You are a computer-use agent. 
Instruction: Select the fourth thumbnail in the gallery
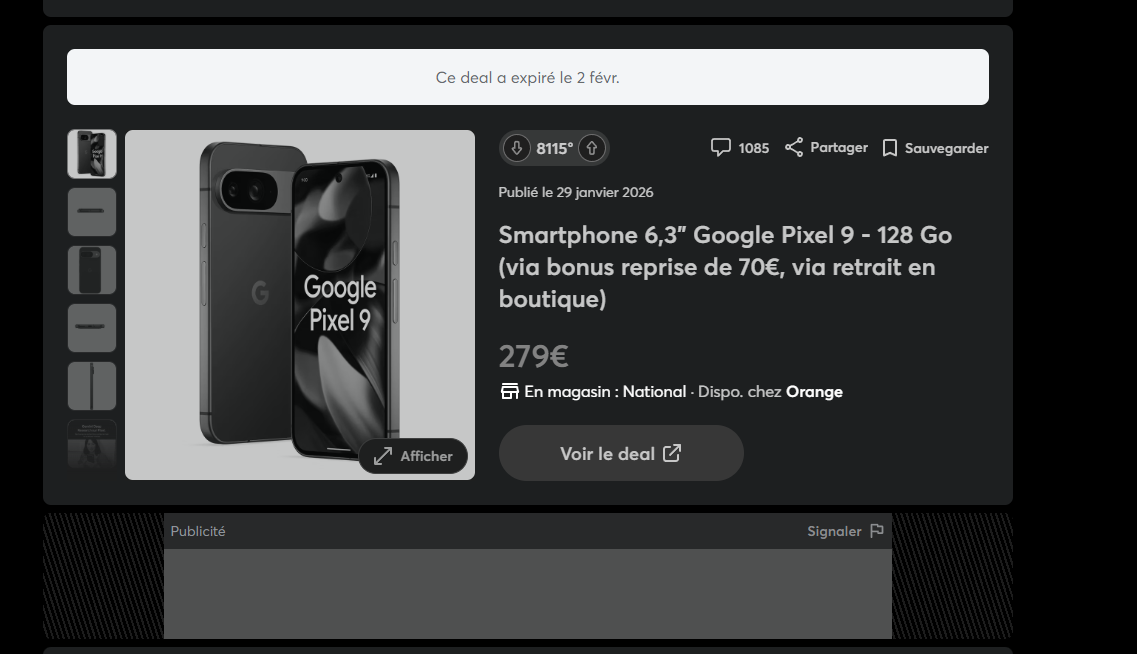(x=92, y=328)
